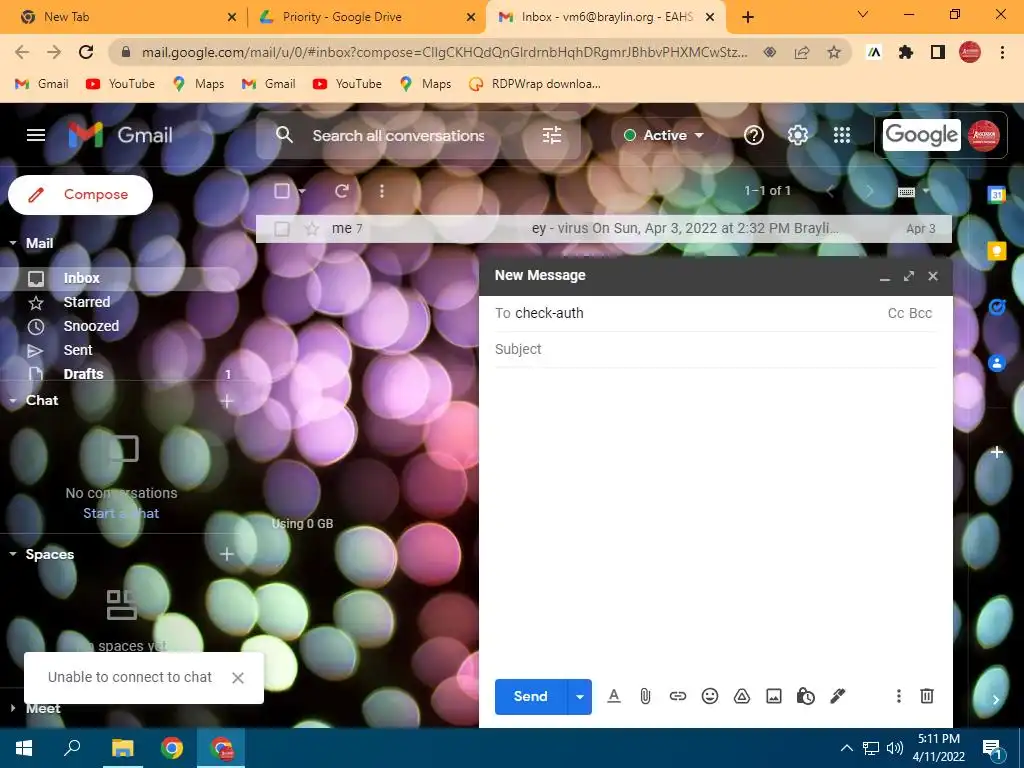1024x768 pixels.
Task: Open more send options arrow
Action: click(580, 697)
